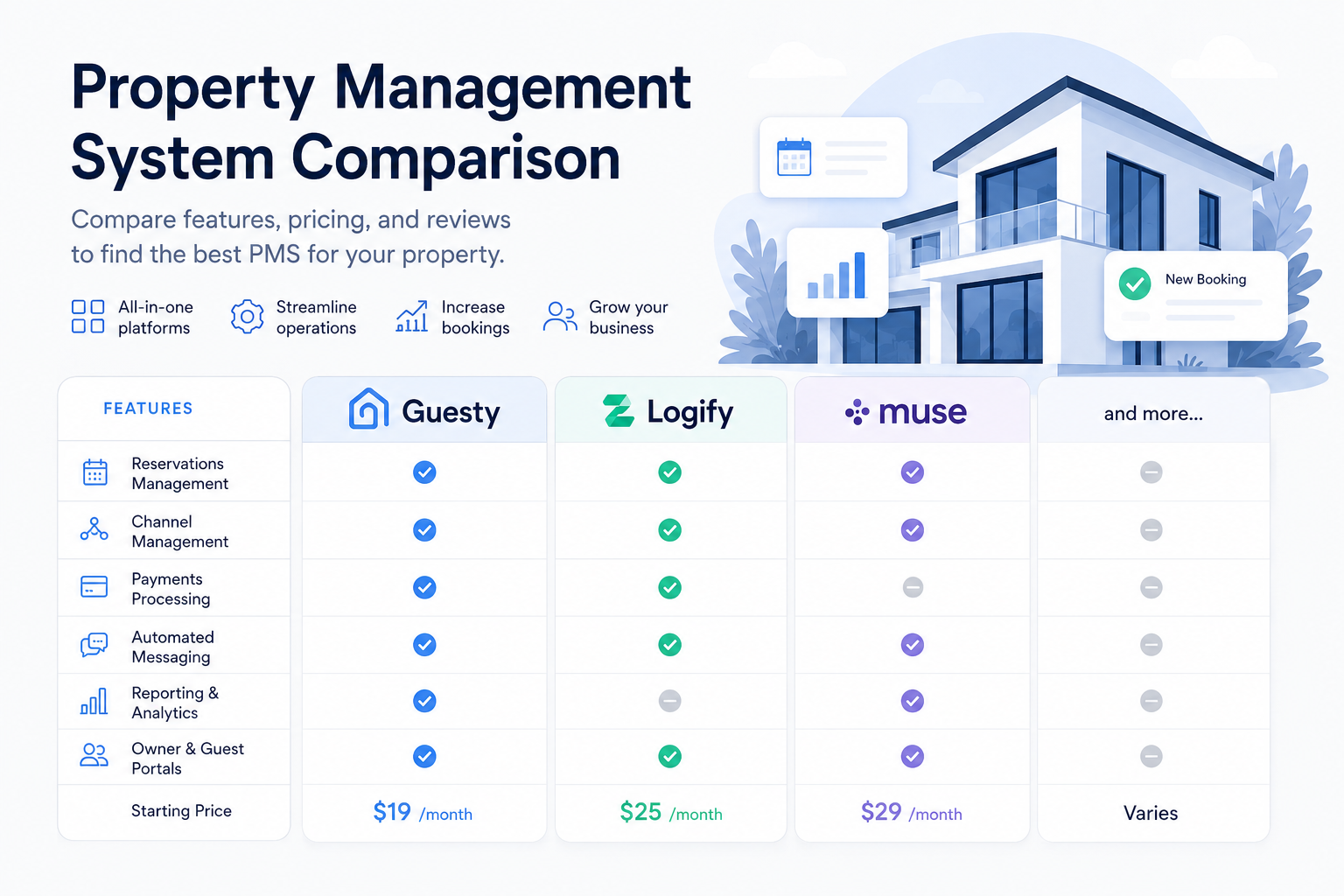This screenshot has width=1344, height=896.
Task: Click the All-in-one platforms grid icon
Action: tap(87, 317)
